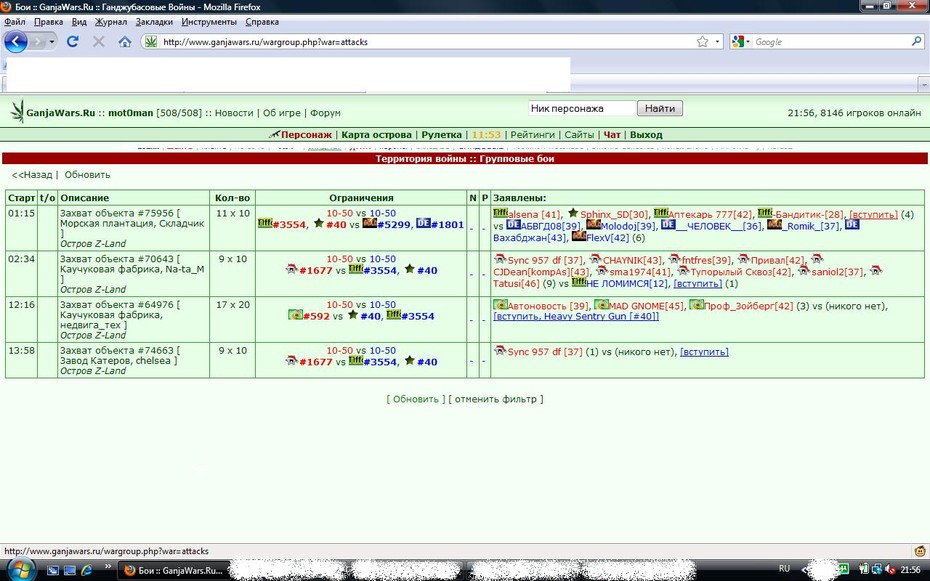This screenshot has height=581, width=930.
Task: Click the DE icon before #1801
Action: pyautogui.click(x=423, y=224)
